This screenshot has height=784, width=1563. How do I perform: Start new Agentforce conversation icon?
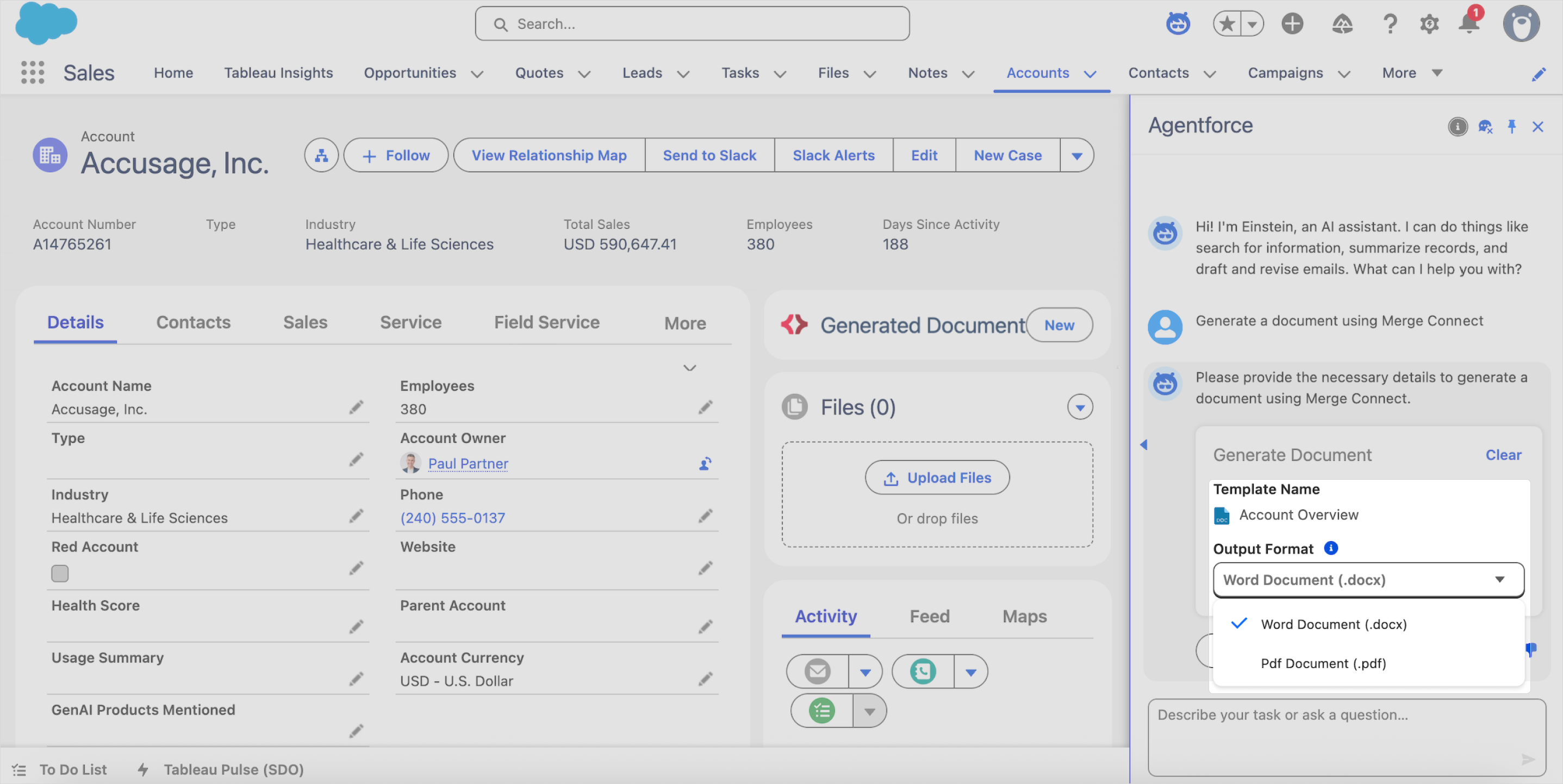(1485, 126)
